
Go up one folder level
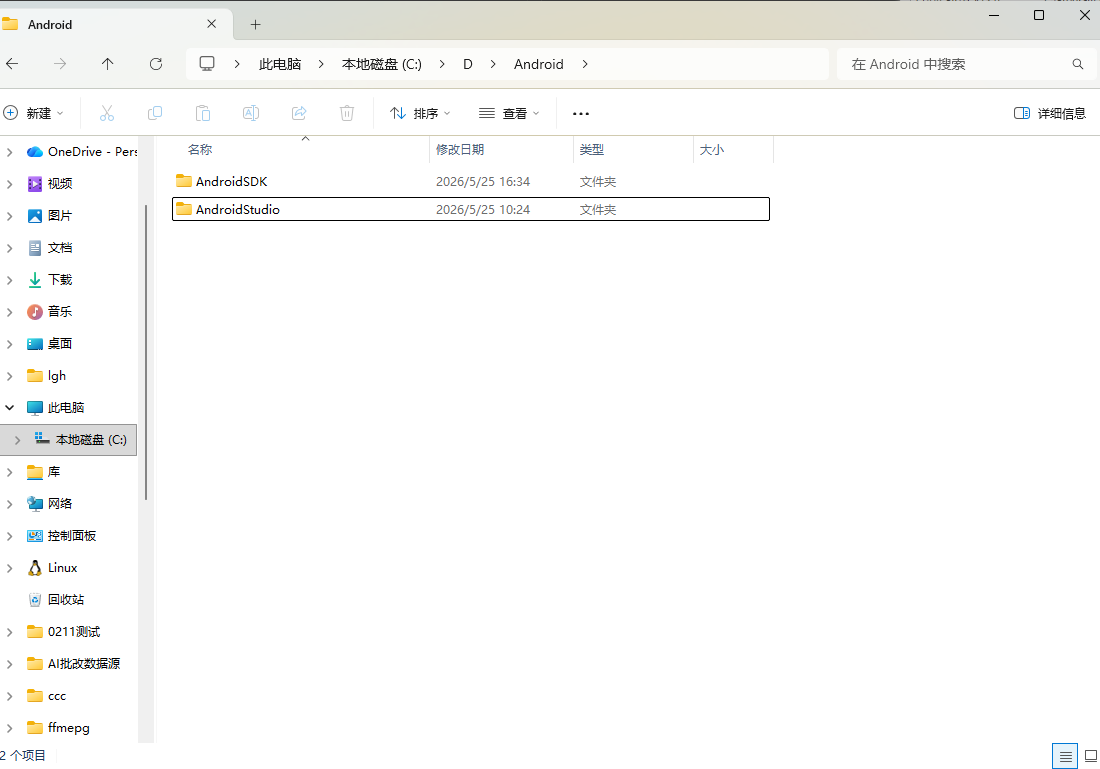click(107, 64)
